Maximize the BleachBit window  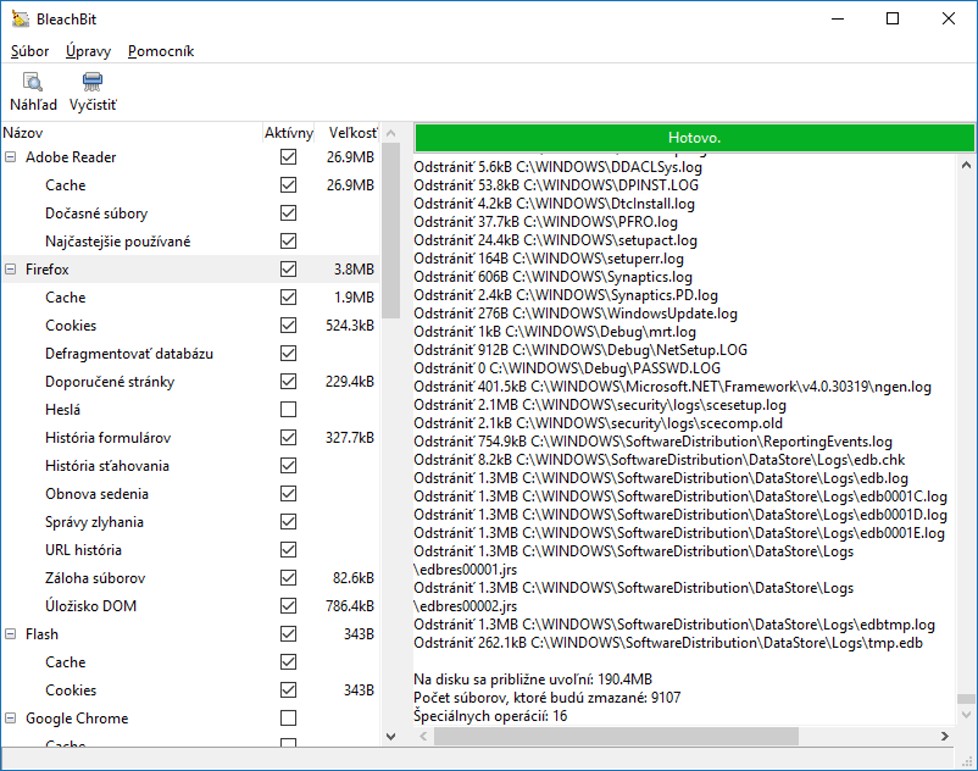tap(892, 19)
